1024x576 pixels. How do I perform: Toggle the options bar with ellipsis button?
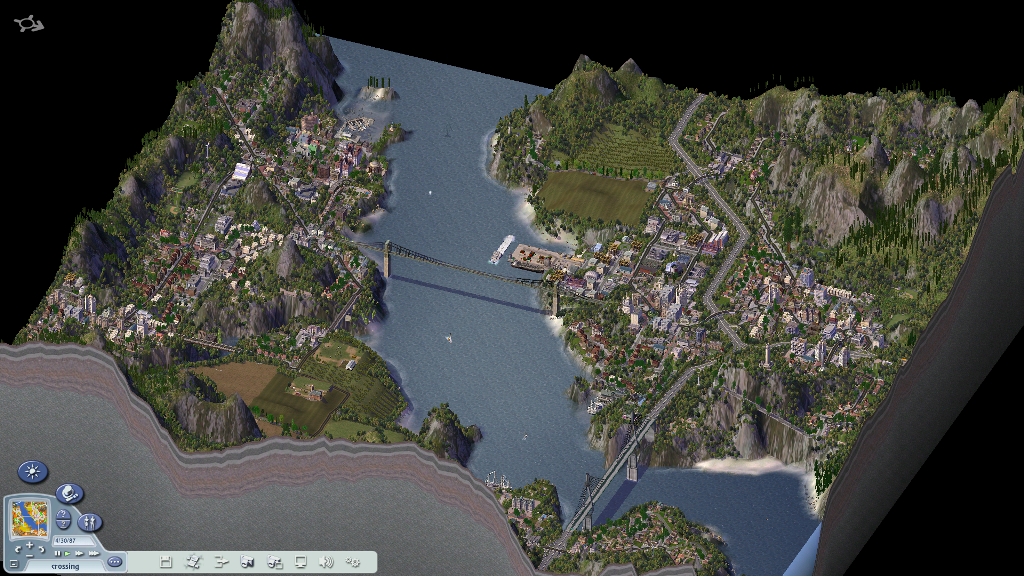pos(115,562)
